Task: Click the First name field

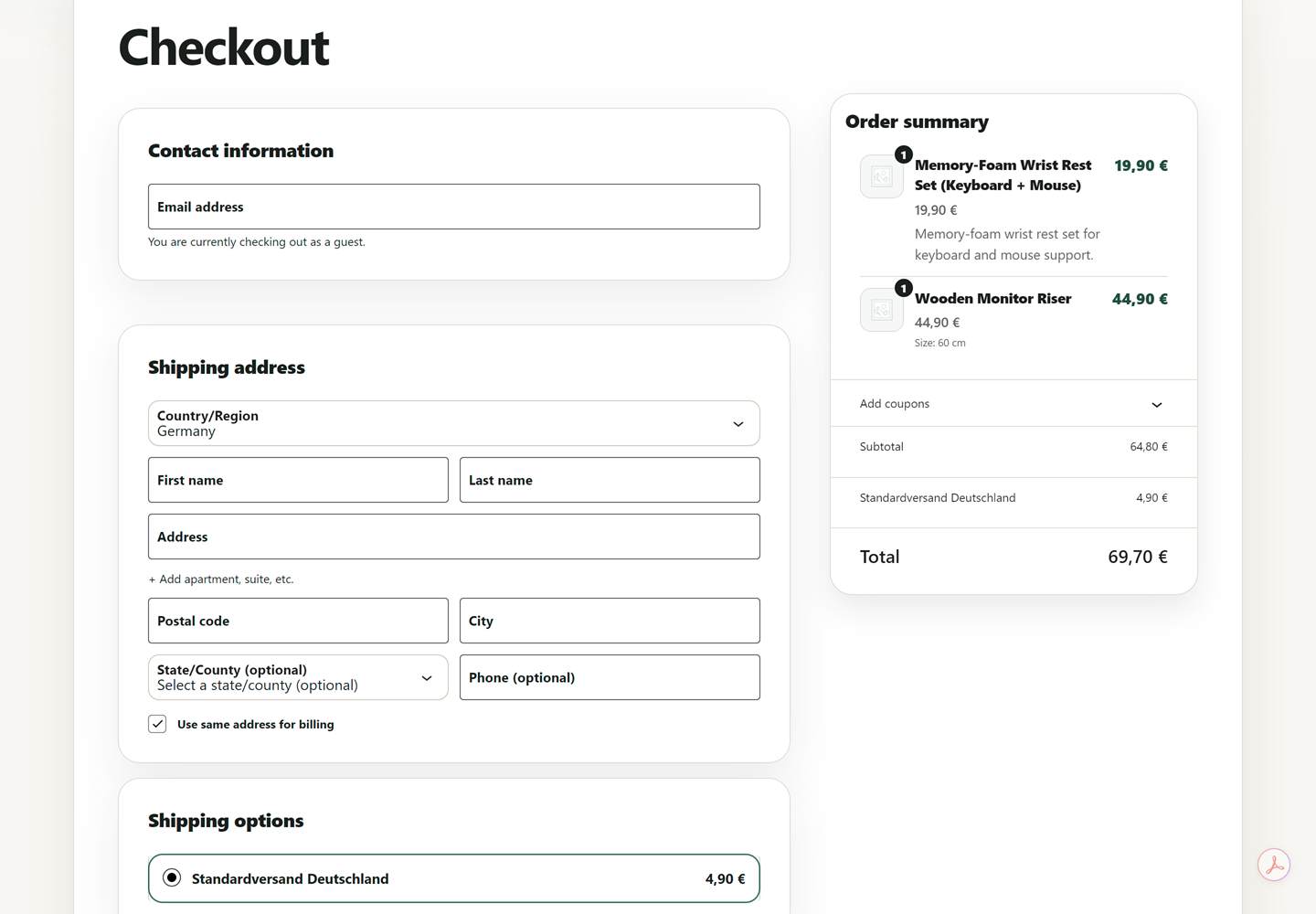Action: point(298,480)
